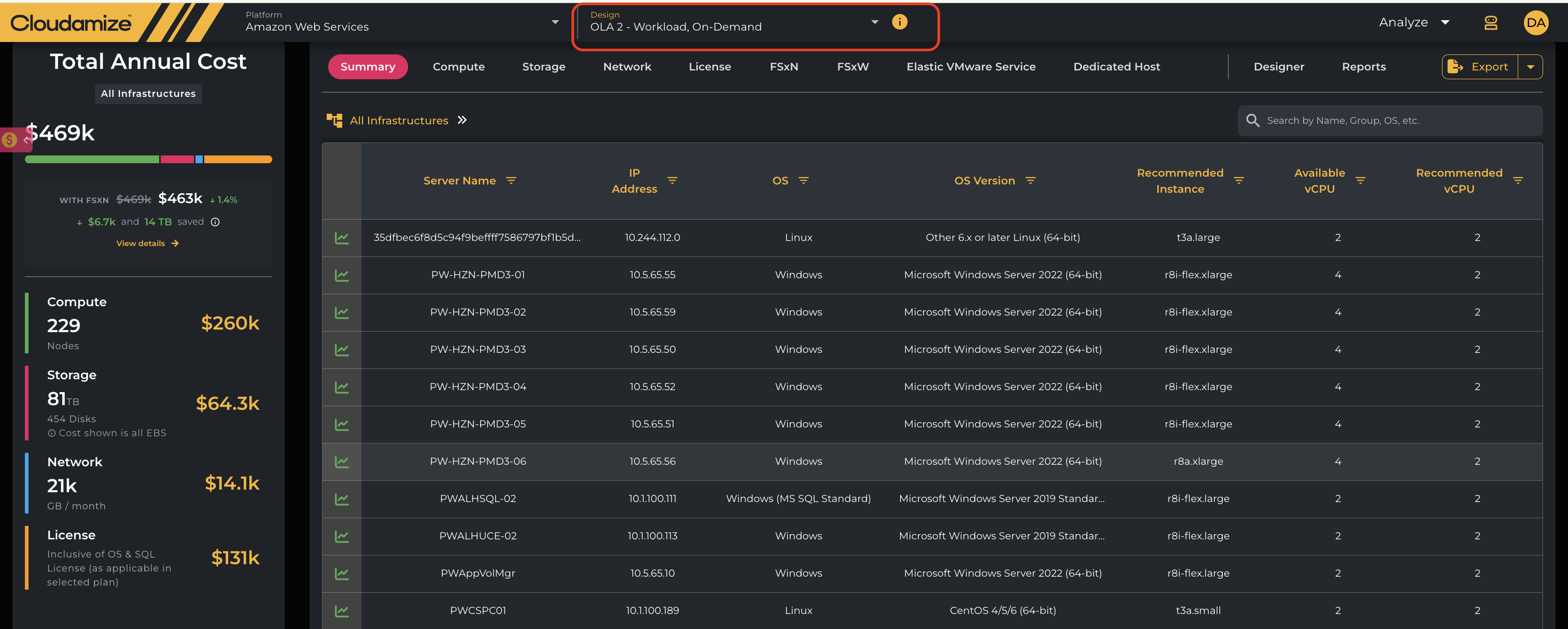The height and width of the screenshot is (629, 1568).
Task: Expand the All Infrastructures double chevron
Action: pyautogui.click(x=462, y=120)
